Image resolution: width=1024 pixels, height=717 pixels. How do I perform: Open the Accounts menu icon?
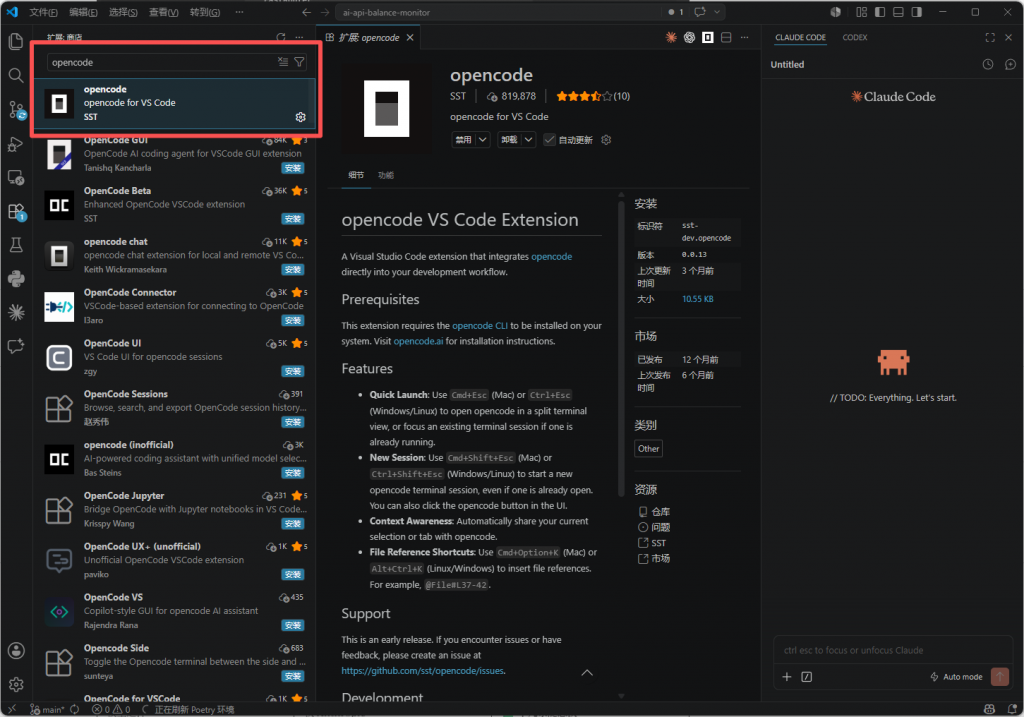[x=16, y=650]
